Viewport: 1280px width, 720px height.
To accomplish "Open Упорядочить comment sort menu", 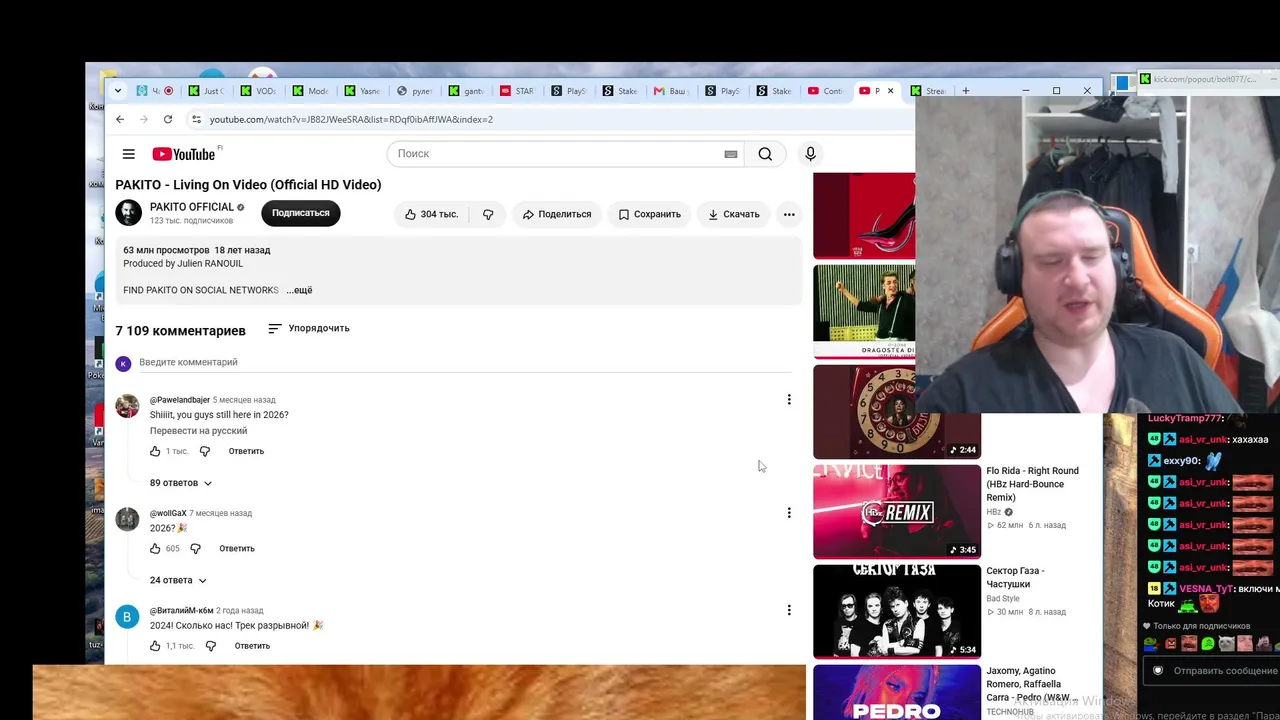I will pos(309,328).
